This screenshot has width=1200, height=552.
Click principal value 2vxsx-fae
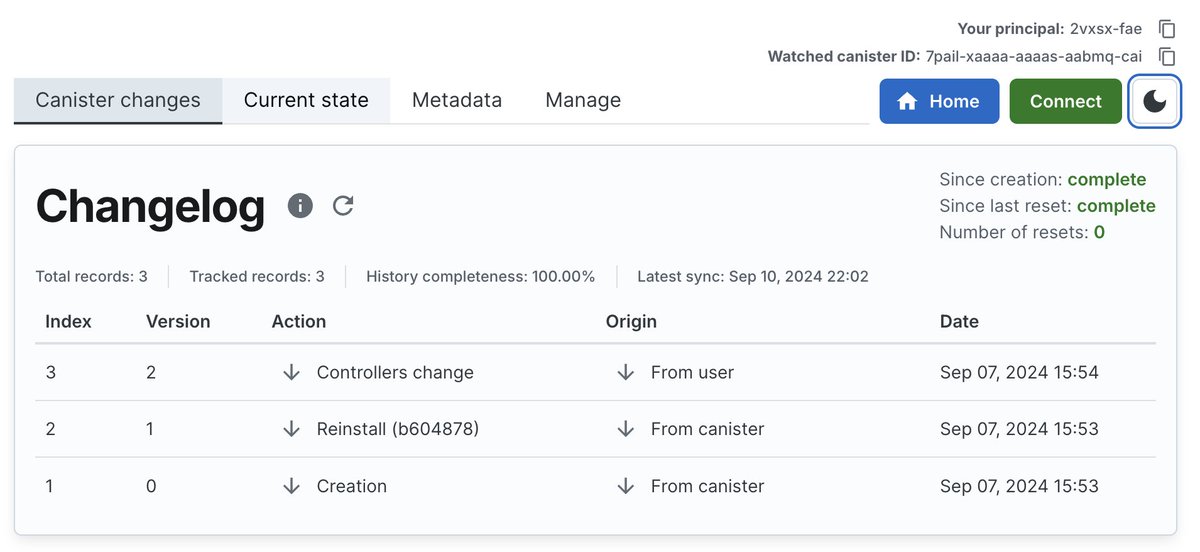(1106, 29)
